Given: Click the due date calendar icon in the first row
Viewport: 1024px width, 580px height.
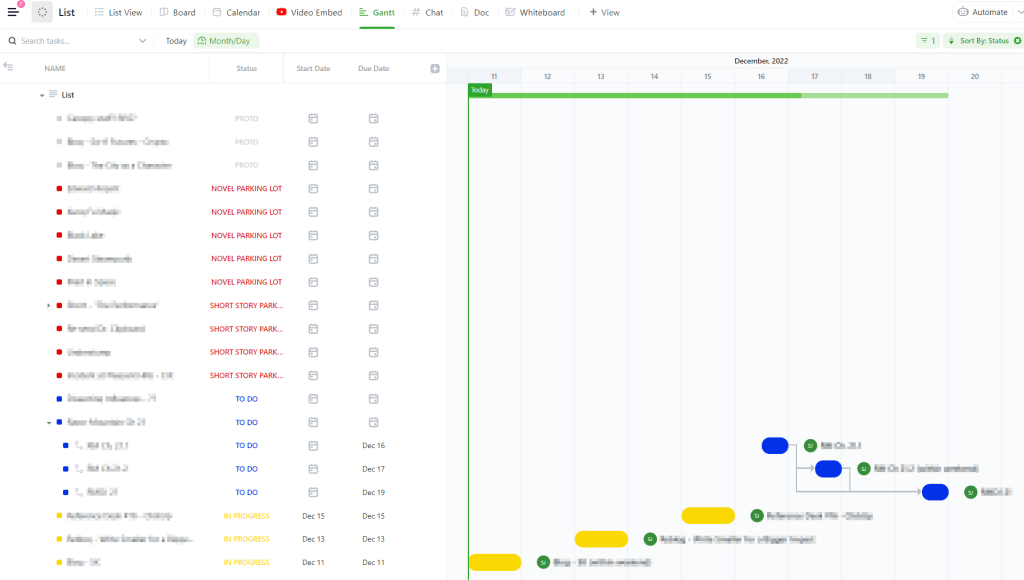Looking at the screenshot, I should (373, 118).
